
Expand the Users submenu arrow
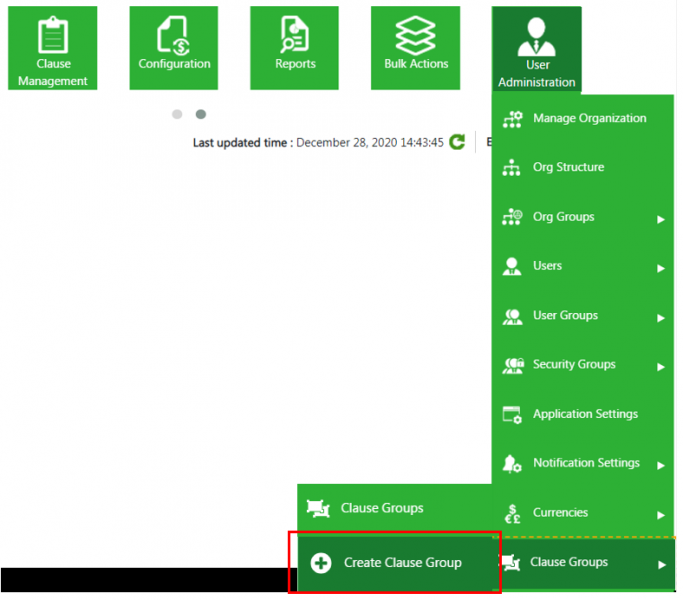tap(660, 268)
